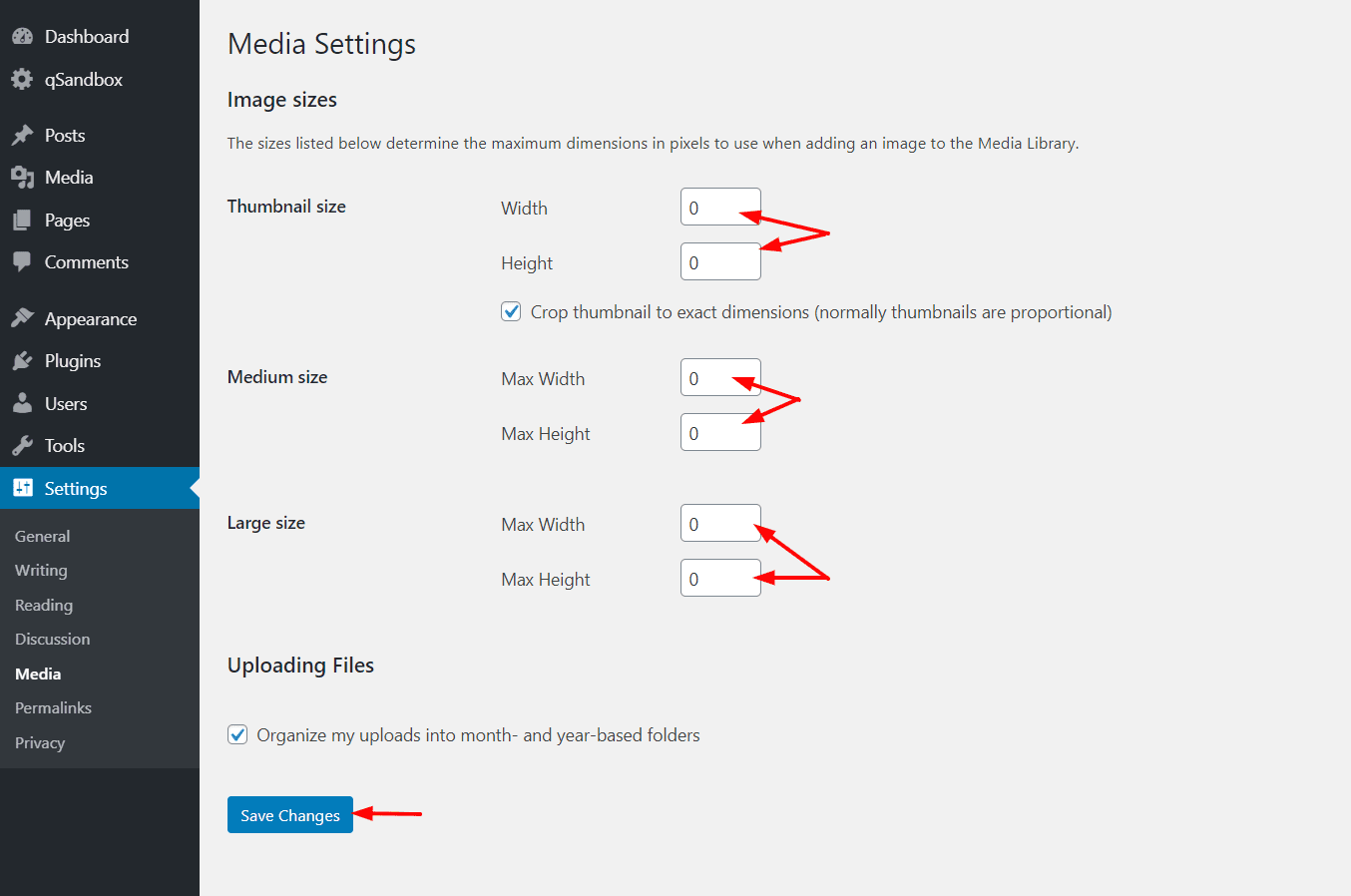Click the Settings icon in the sidebar
This screenshot has height=896, width=1351.
pos(22,488)
